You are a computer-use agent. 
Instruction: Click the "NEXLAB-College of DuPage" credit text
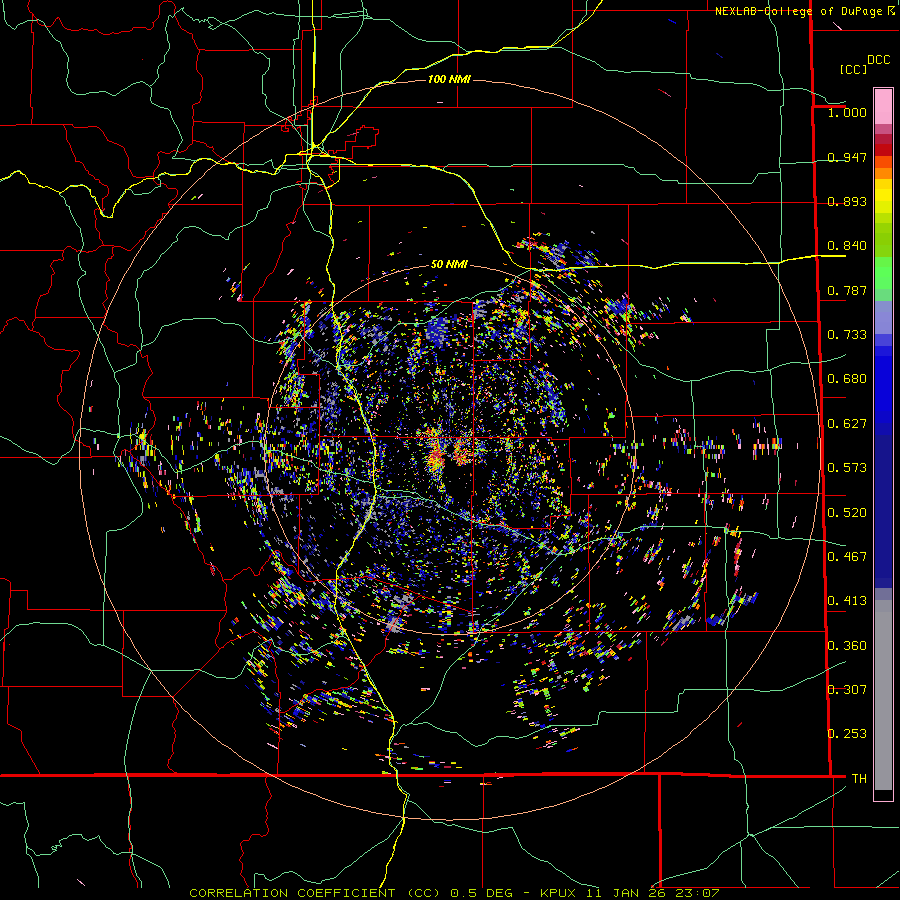[799, 11]
